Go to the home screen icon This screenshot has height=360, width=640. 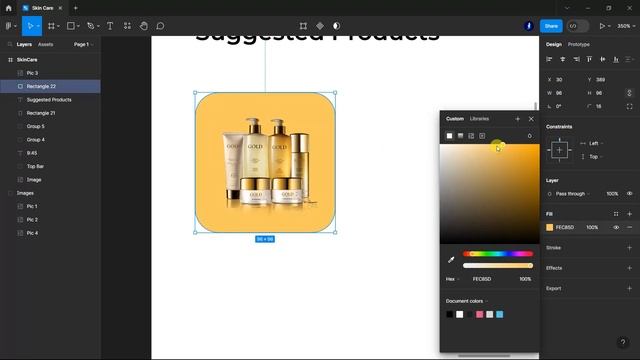[x=9, y=8]
